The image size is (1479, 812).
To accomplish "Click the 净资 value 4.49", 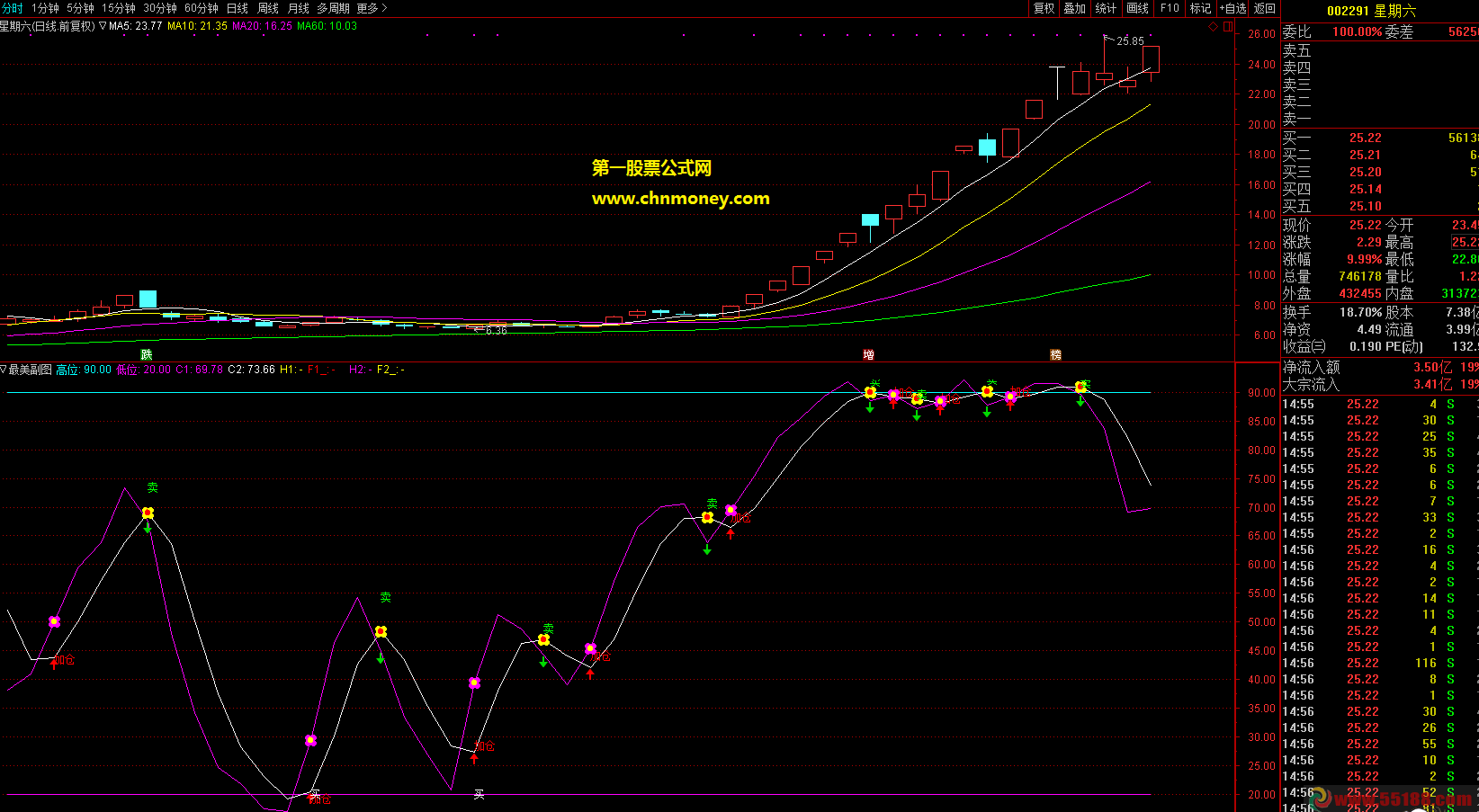I will [x=1369, y=329].
